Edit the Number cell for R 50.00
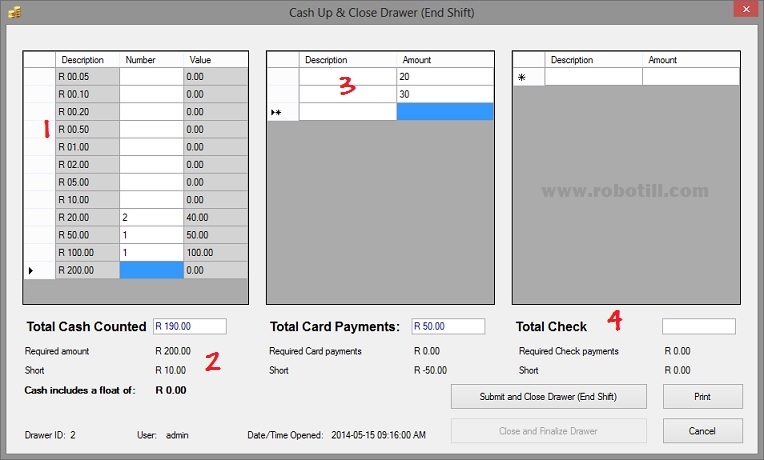Image resolution: width=764 pixels, height=460 pixels. click(151, 235)
